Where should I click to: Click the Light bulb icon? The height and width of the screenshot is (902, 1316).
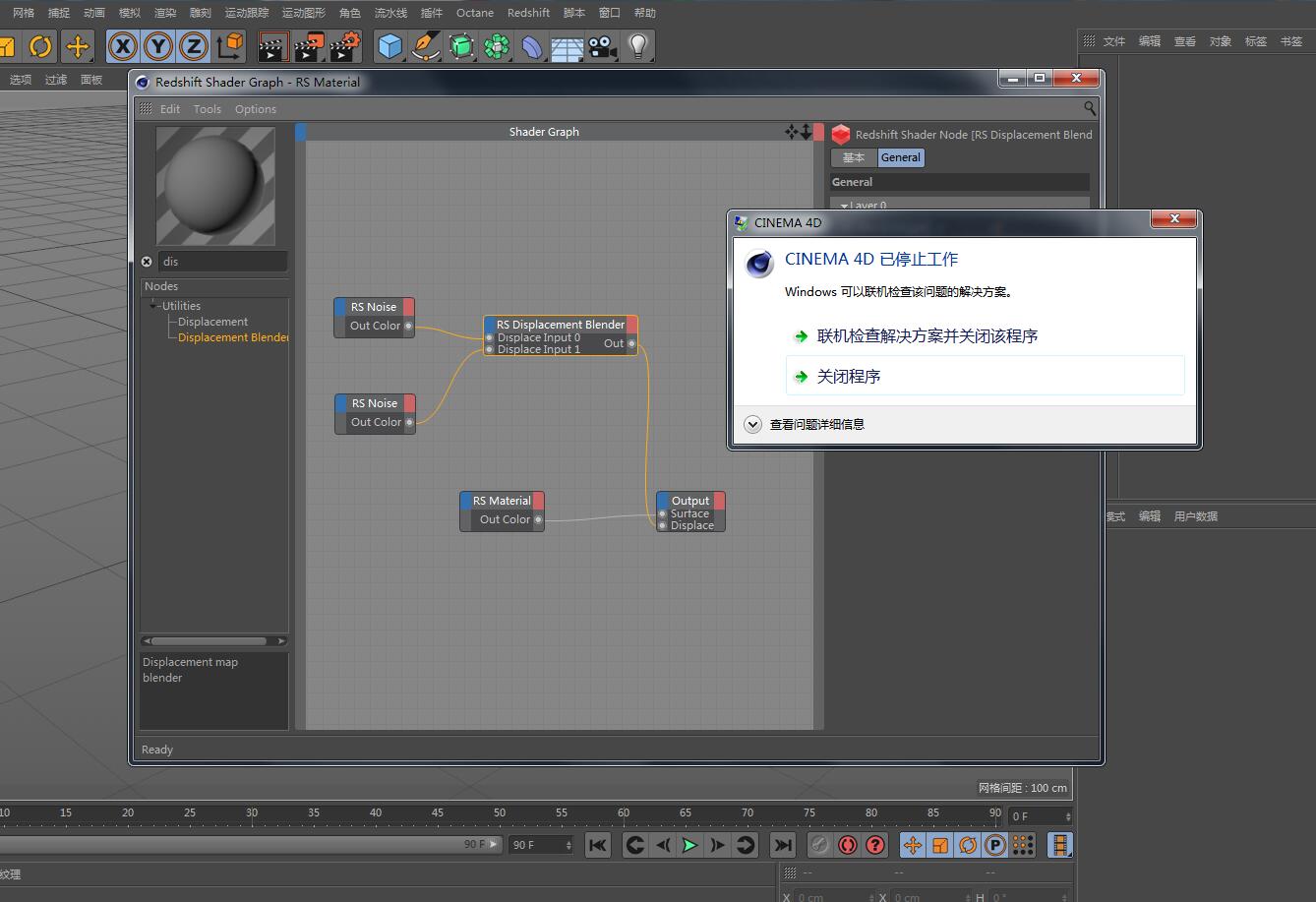[638, 46]
